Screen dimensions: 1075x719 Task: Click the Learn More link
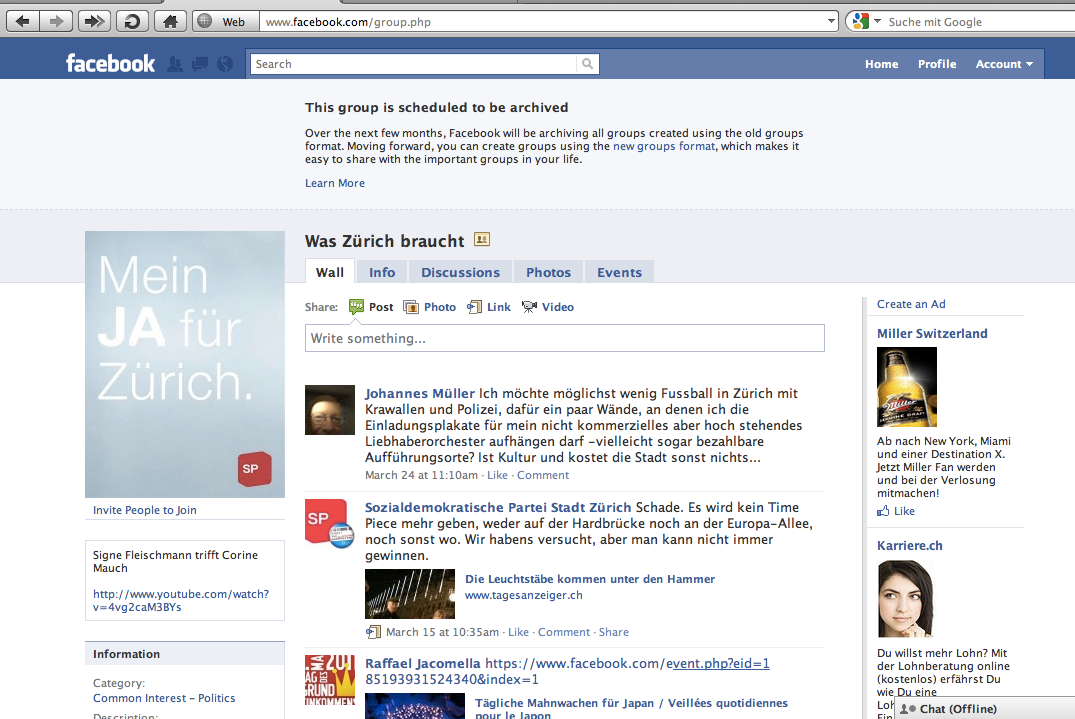click(x=335, y=183)
